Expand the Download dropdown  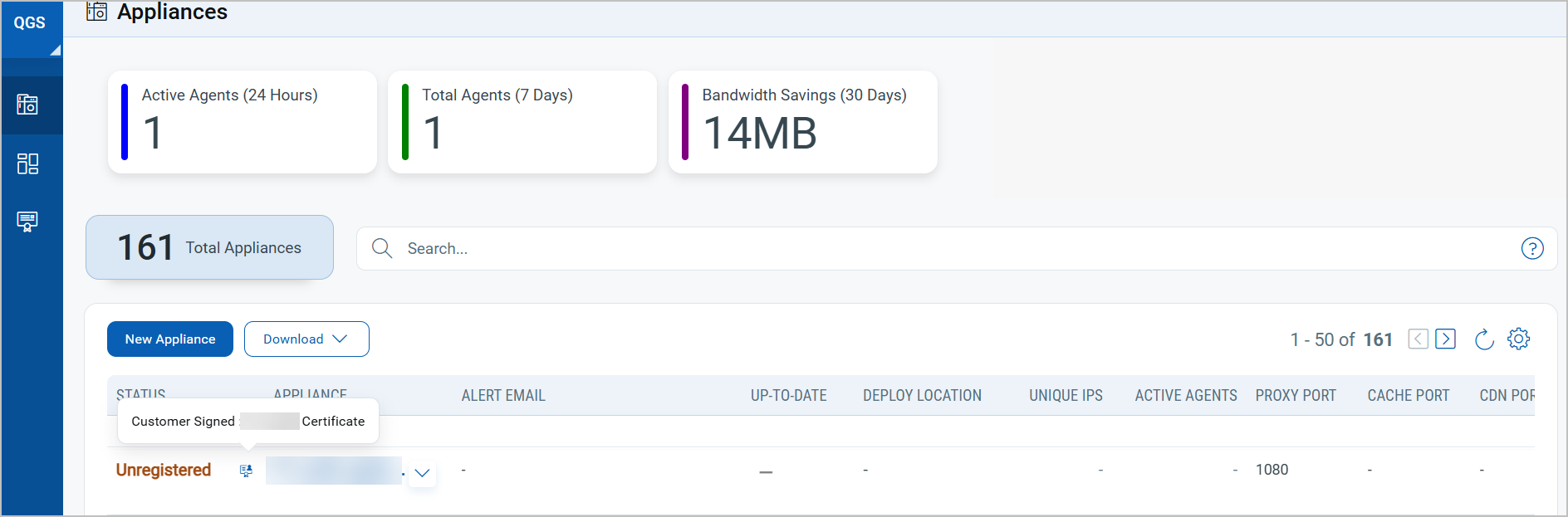click(x=306, y=339)
